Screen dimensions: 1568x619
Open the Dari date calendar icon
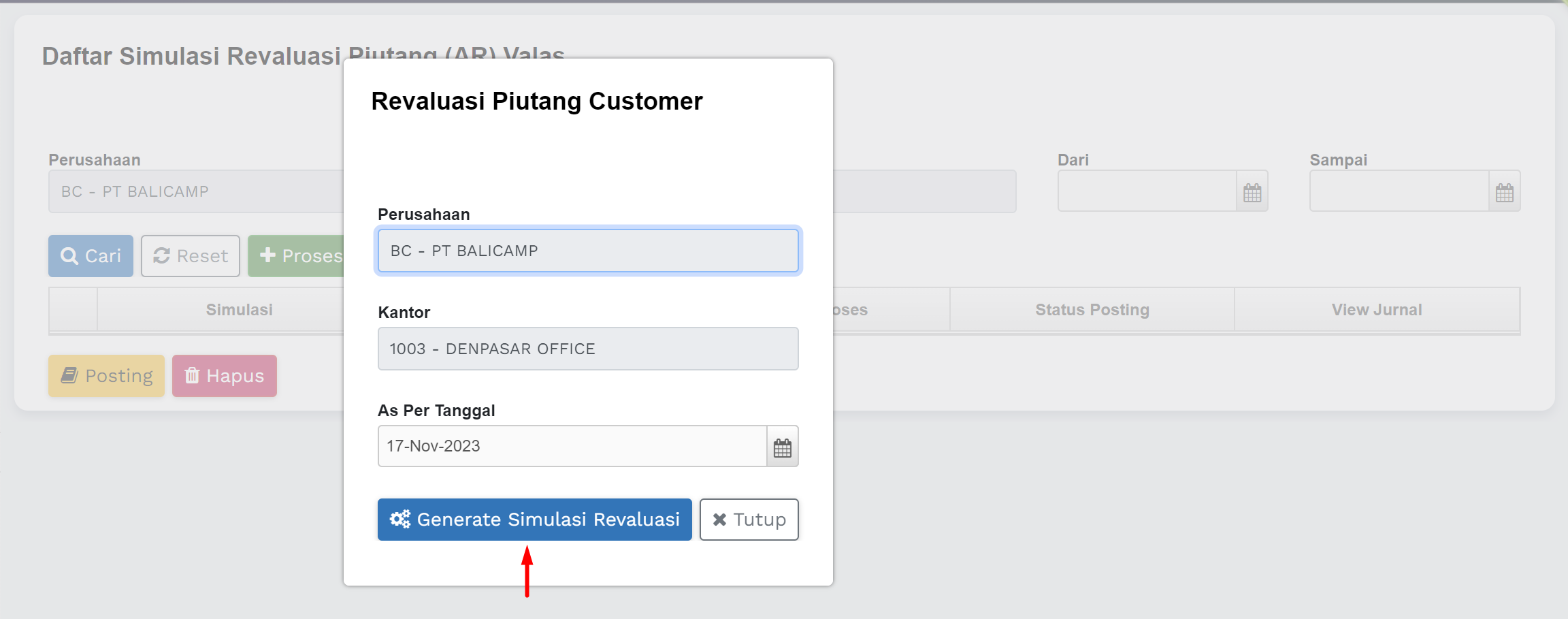[x=1252, y=193]
